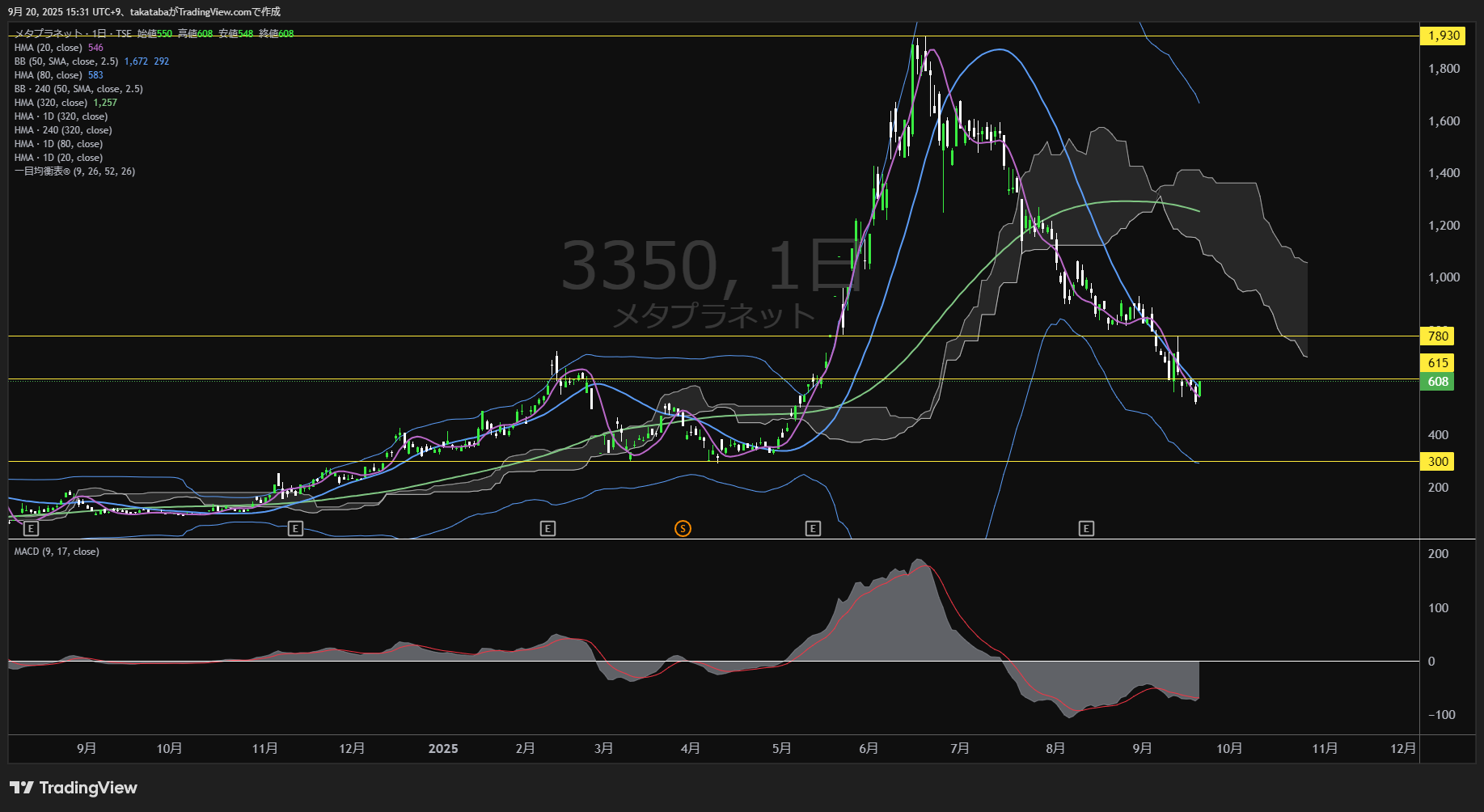
Task: Click the 3月 label on time axis
Action: 604,749
